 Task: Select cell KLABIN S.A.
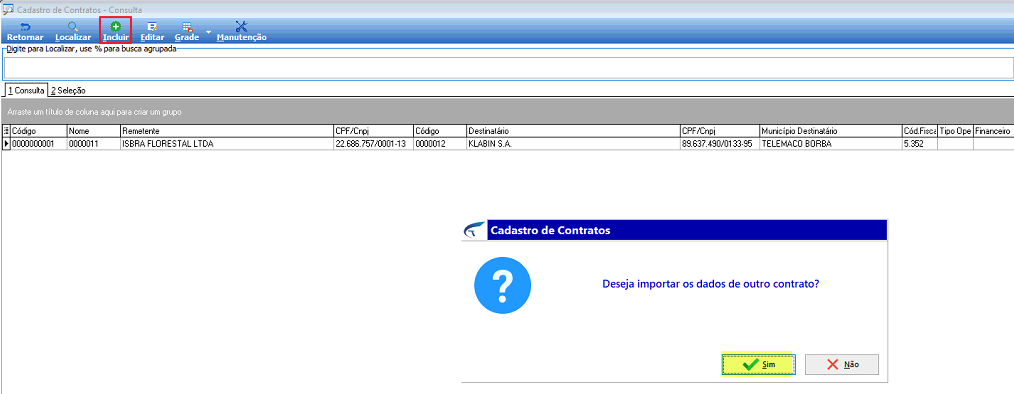coord(572,143)
